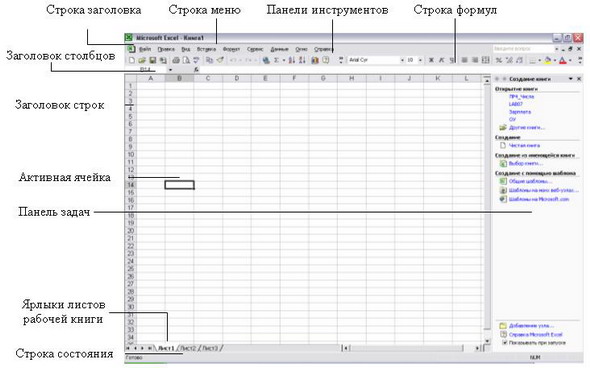Open the Зарплата recent workbook link
The height and width of the screenshot is (368, 590).
(x=520, y=112)
